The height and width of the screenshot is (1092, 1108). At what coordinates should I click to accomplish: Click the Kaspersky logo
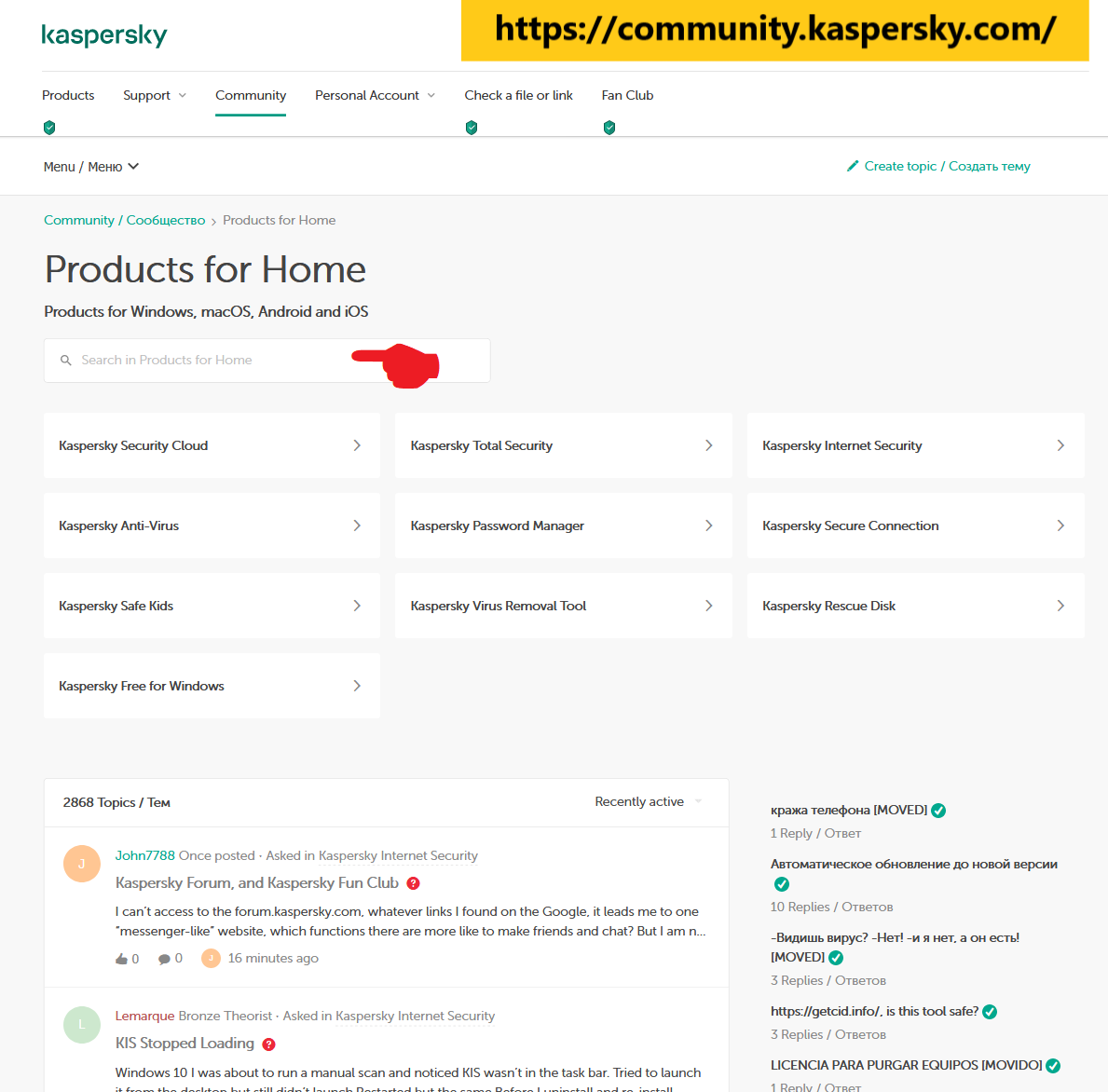pyautogui.click(x=104, y=35)
